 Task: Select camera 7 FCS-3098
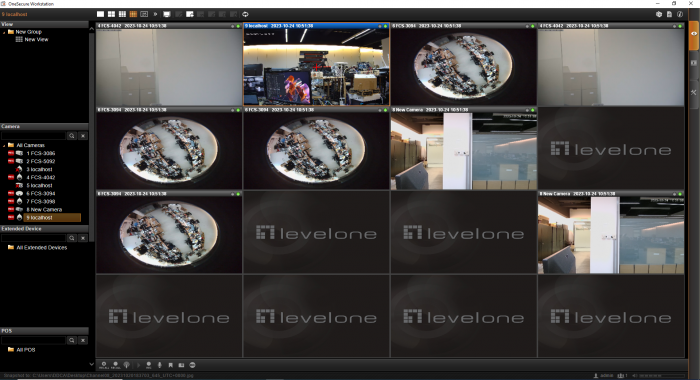click(x=41, y=201)
